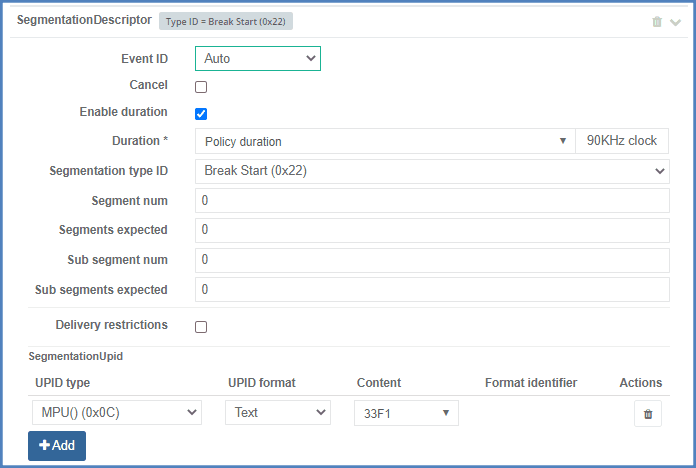The width and height of the screenshot is (696, 468).
Task: Click the SegmentationUpid section label
Action: click(x=75, y=356)
